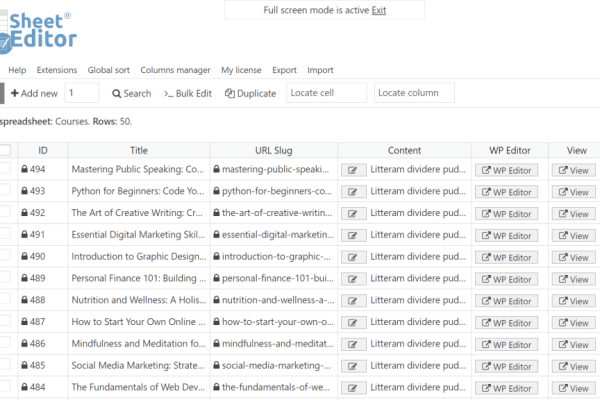This screenshot has height=400, width=600.
Task: Open content edit icon for row 490
Action: [x=353, y=258]
